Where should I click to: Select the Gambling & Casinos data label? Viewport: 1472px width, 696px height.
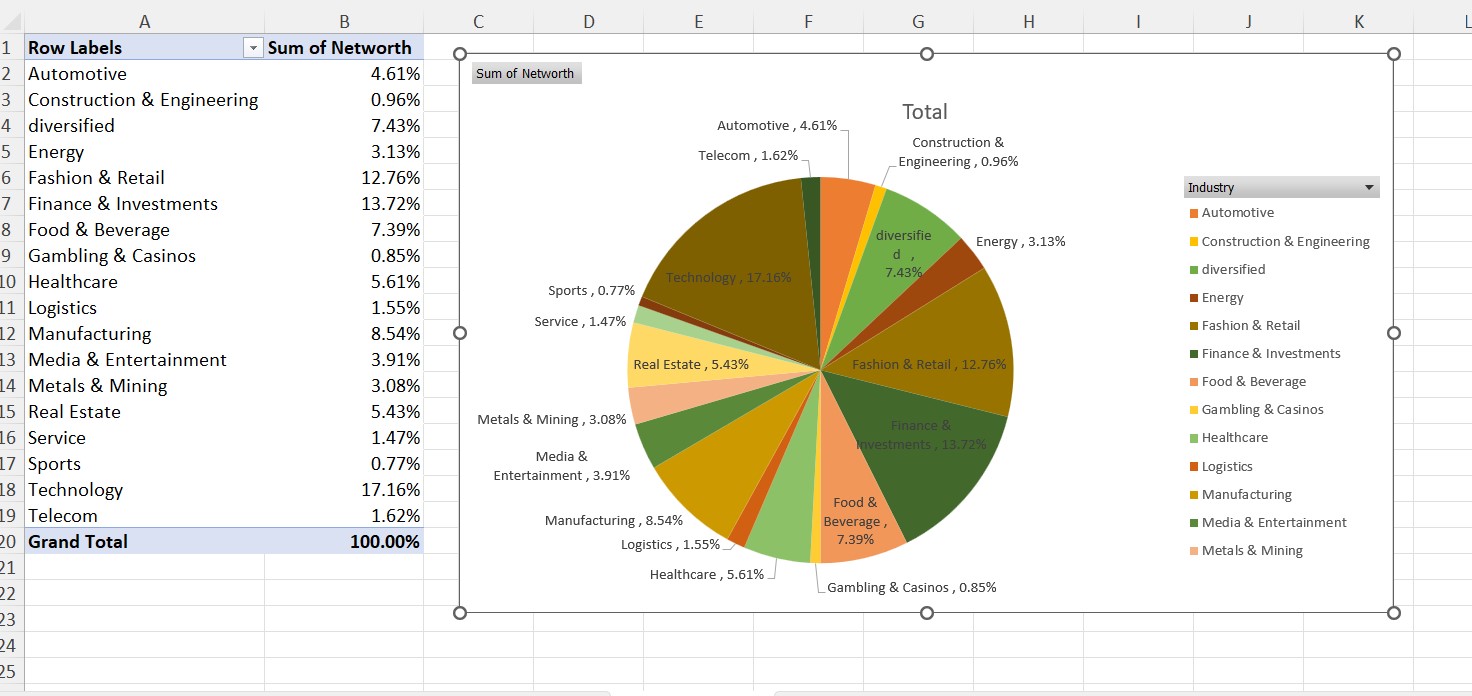point(911,588)
